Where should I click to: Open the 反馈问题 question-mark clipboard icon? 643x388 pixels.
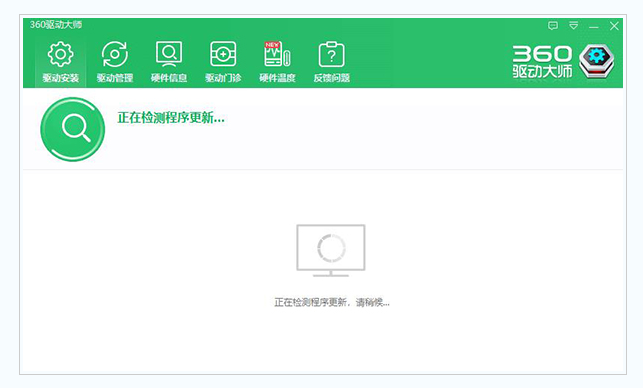(331, 54)
